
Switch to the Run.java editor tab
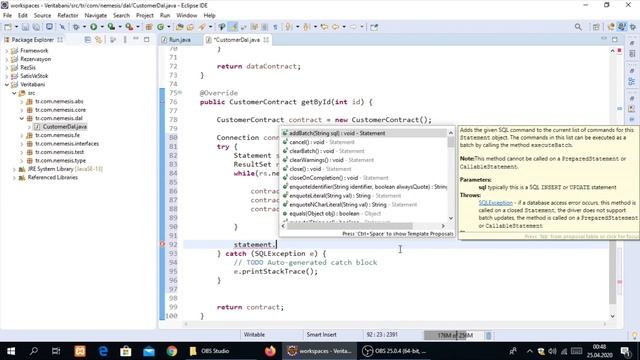click(180, 40)
